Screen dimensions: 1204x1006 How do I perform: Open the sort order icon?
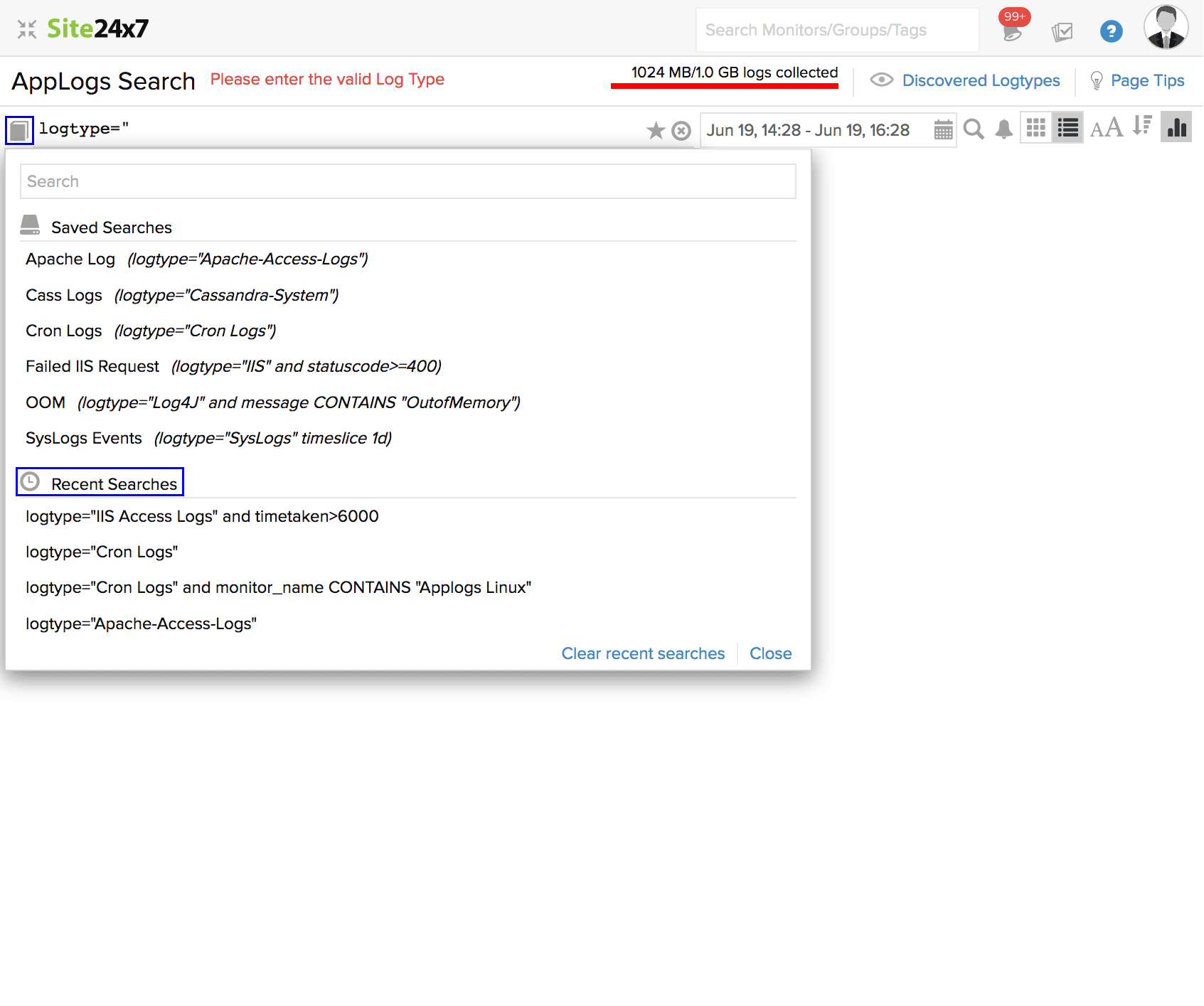click(x=1142, y=127)
